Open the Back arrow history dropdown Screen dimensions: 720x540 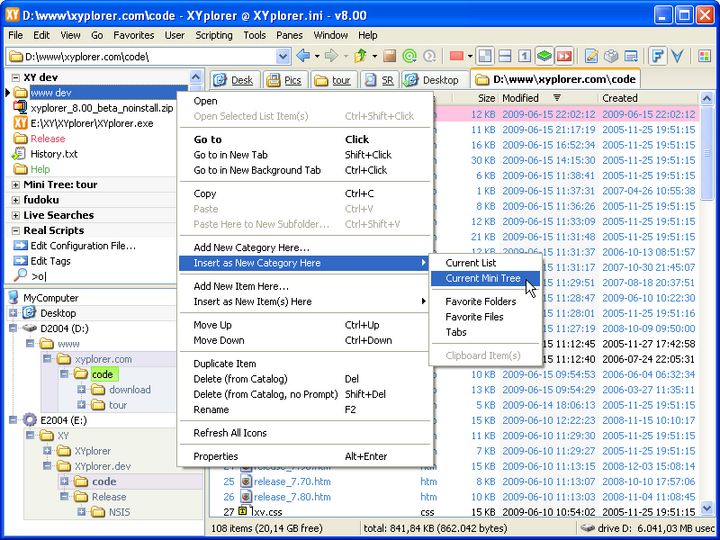click(317, 56)
